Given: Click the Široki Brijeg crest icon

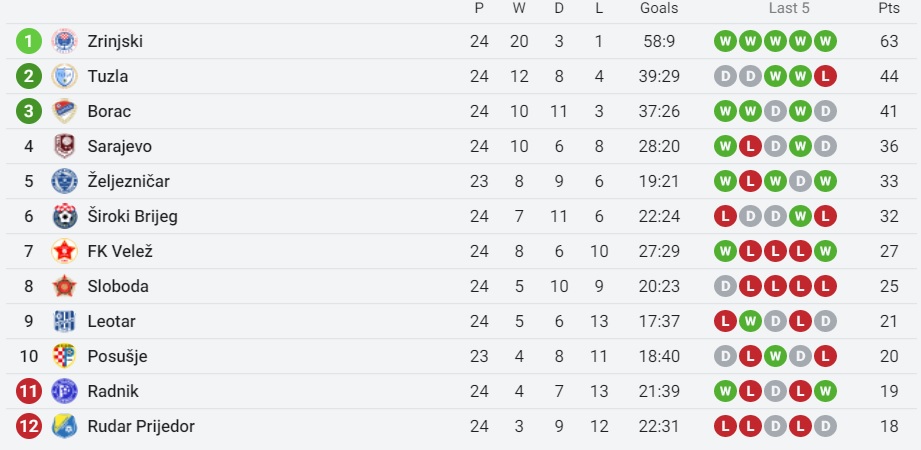Looking at the screenshot, I should [64, 216].
